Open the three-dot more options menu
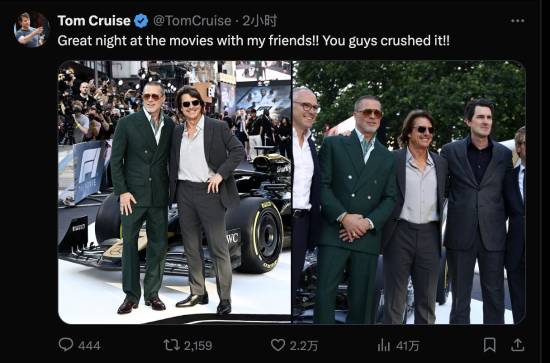 [x=517, y=21]
